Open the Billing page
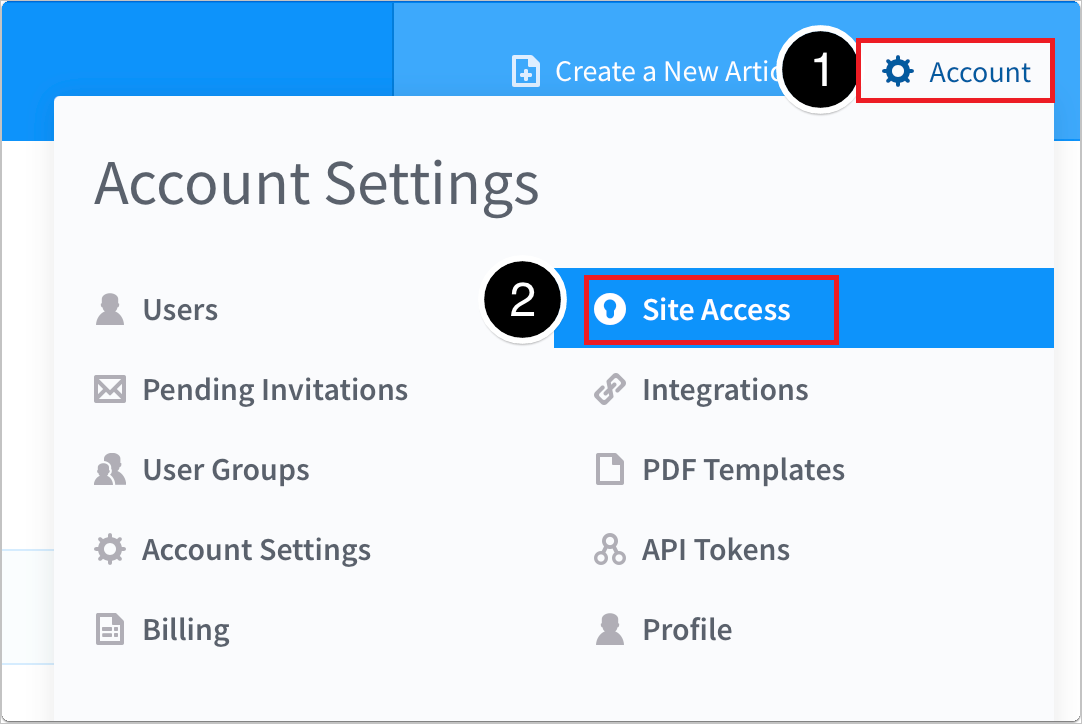This screenshot has width=1082, height=724. click(186, 630)
